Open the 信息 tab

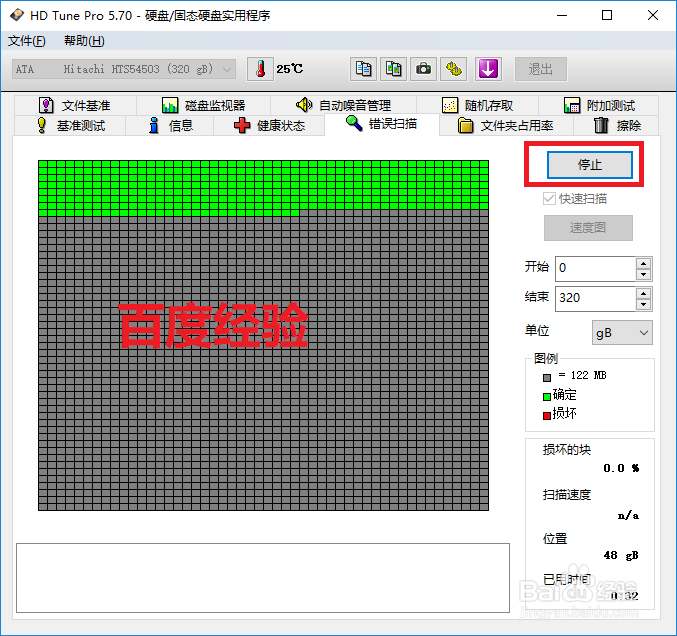pos(170,126)
